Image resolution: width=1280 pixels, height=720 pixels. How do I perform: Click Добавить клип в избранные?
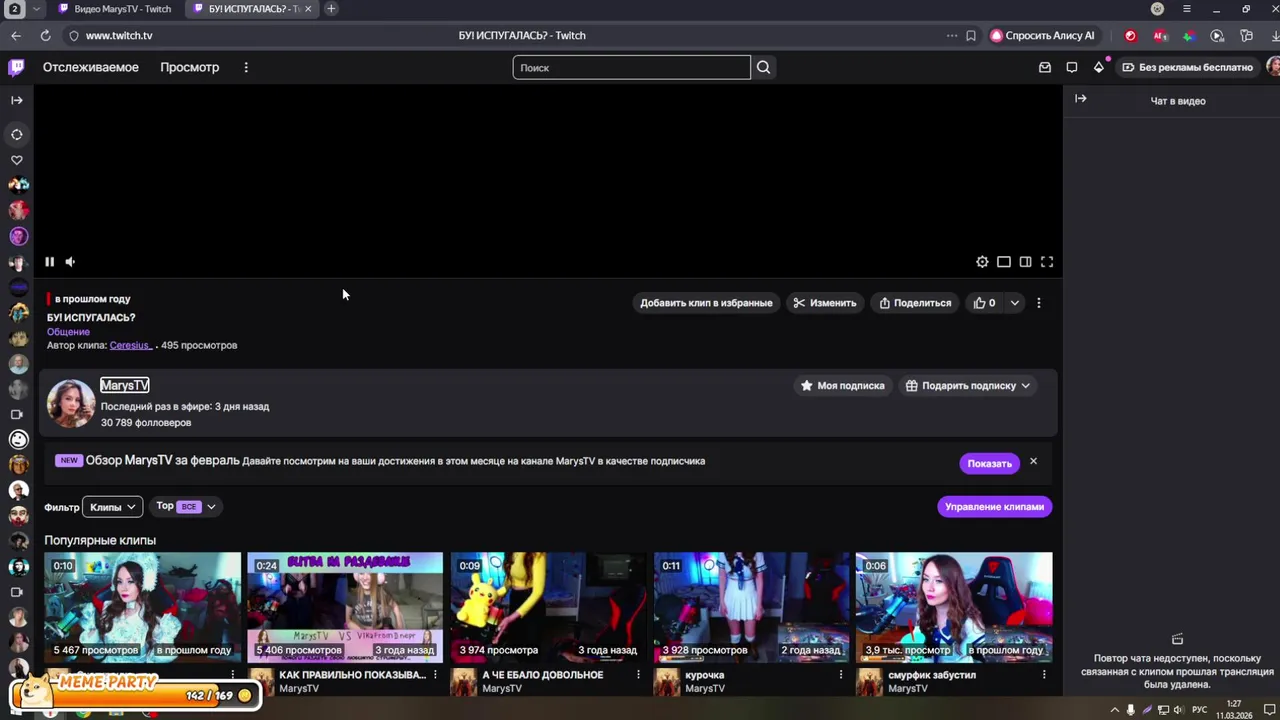point(706,303)
